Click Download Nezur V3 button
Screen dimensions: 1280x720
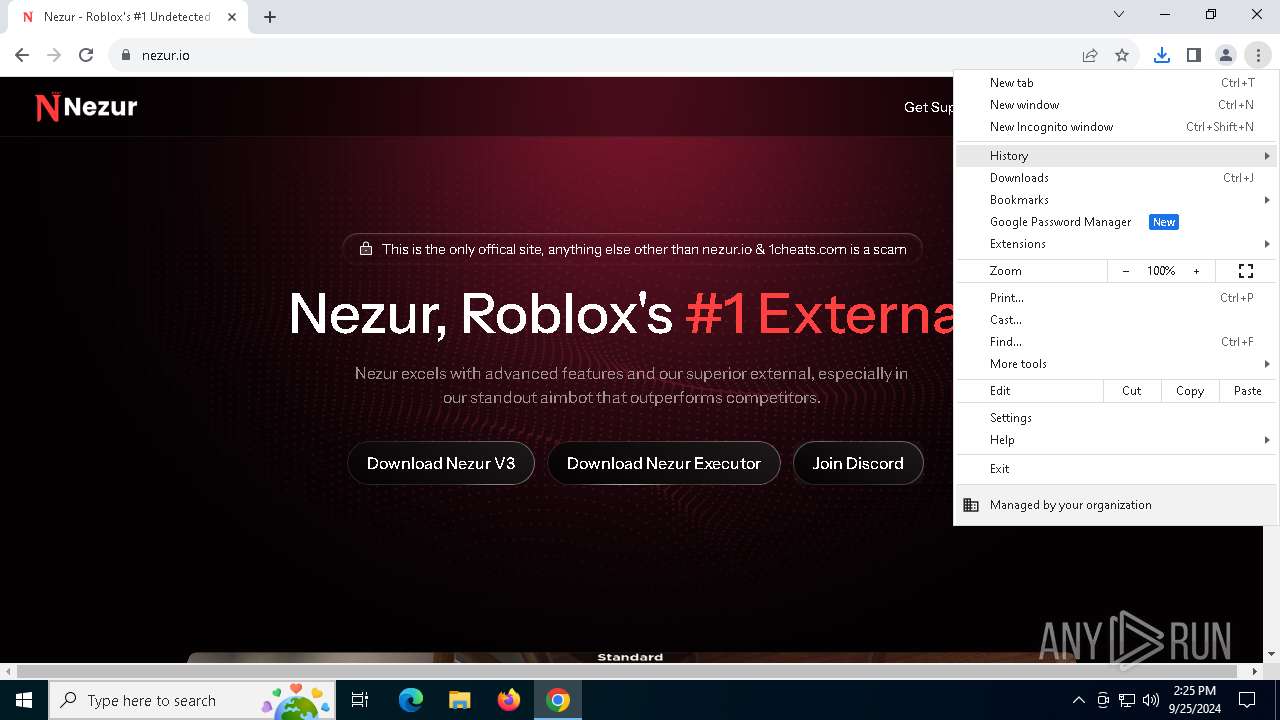coord(441,463)
